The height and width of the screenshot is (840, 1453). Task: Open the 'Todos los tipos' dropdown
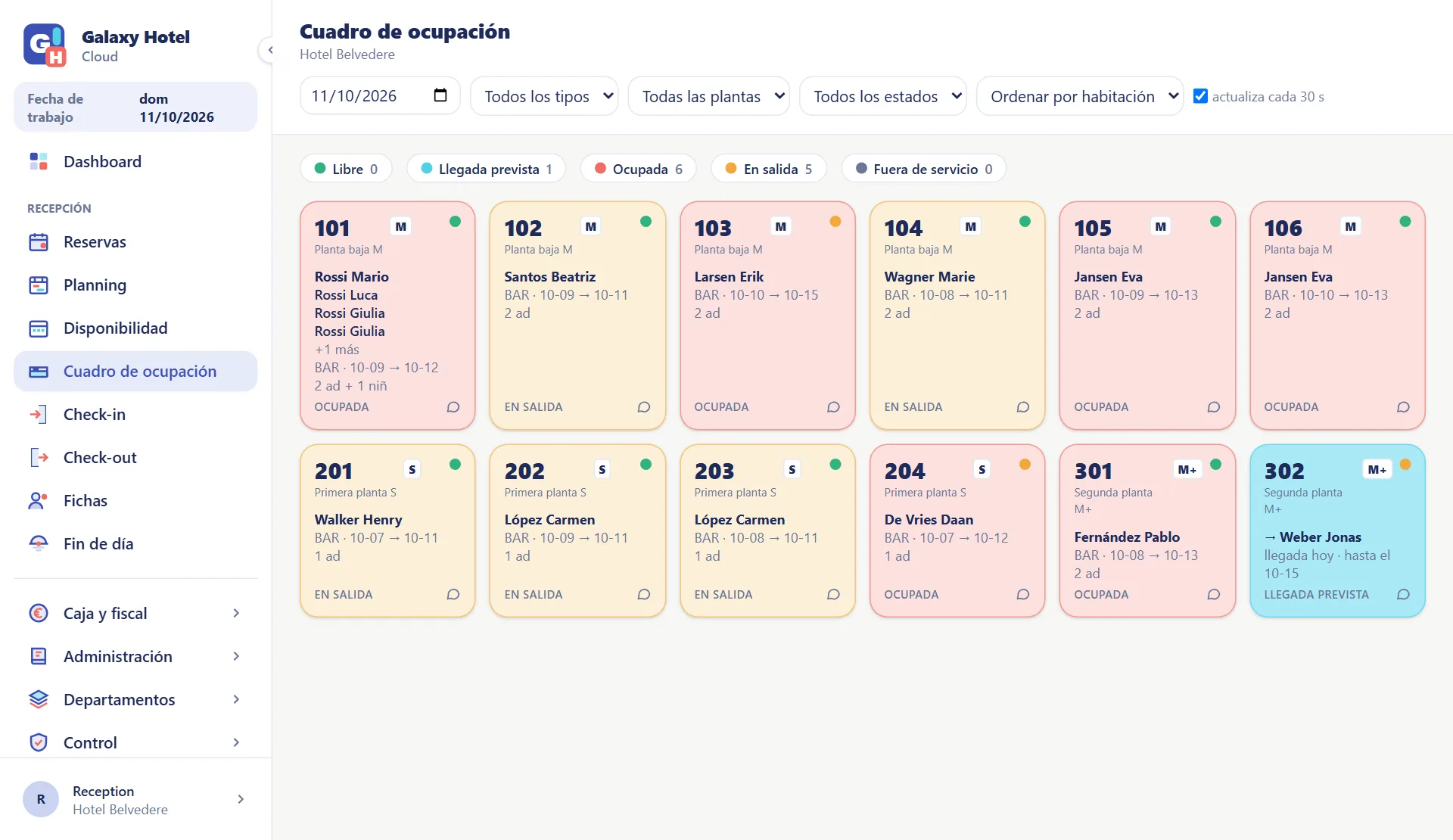pos(544,96)
